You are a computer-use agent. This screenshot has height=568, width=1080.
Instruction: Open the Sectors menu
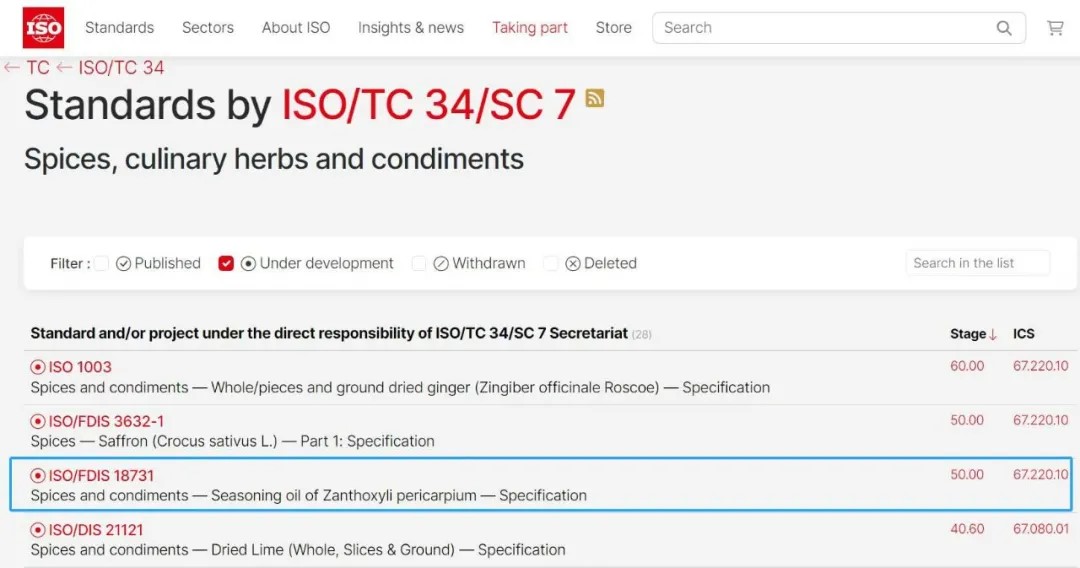point(208,28)
